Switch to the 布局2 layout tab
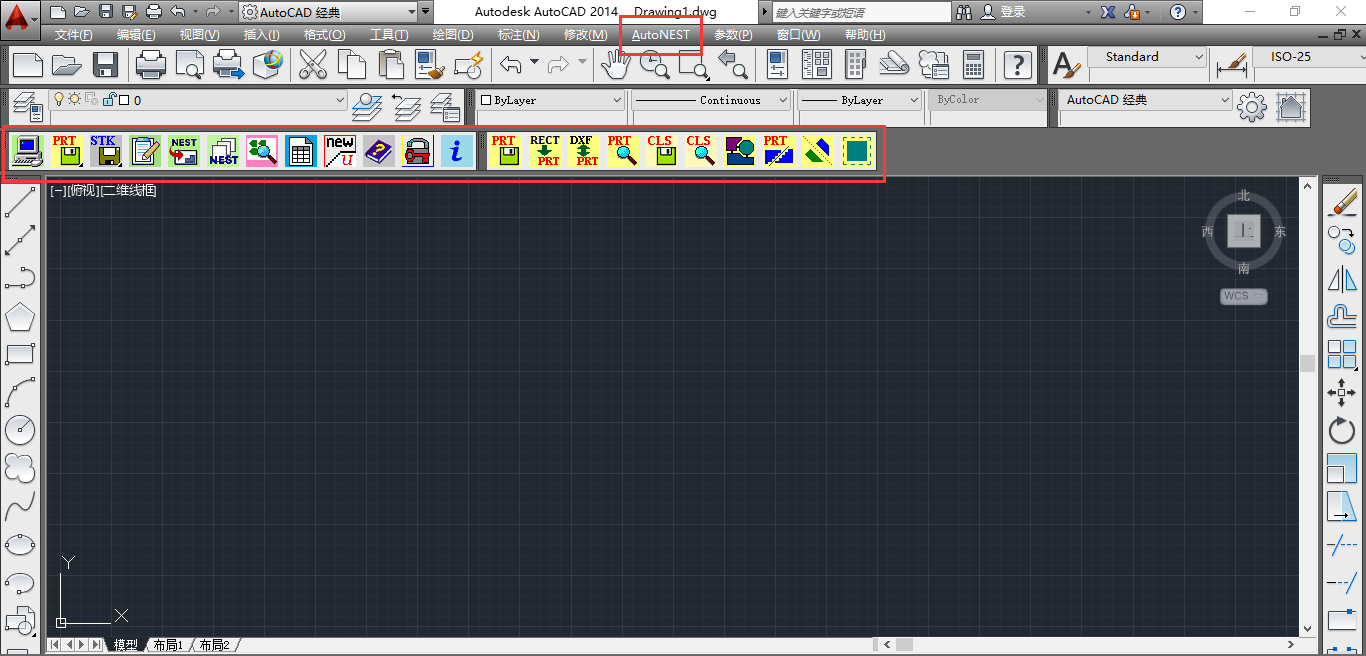 [x=214, y=645]
